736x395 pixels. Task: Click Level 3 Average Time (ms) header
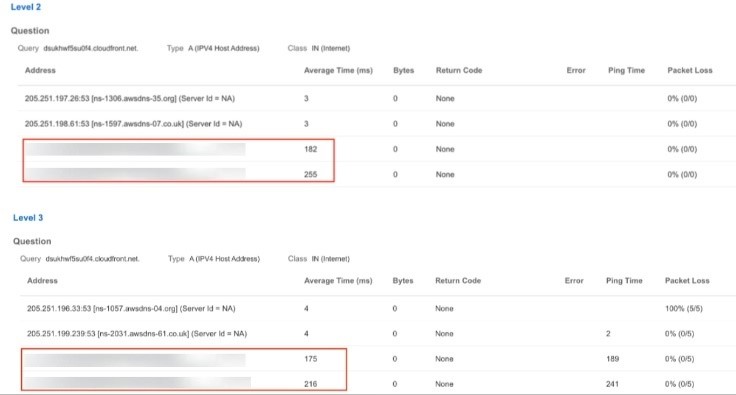[x=338, y=281]
